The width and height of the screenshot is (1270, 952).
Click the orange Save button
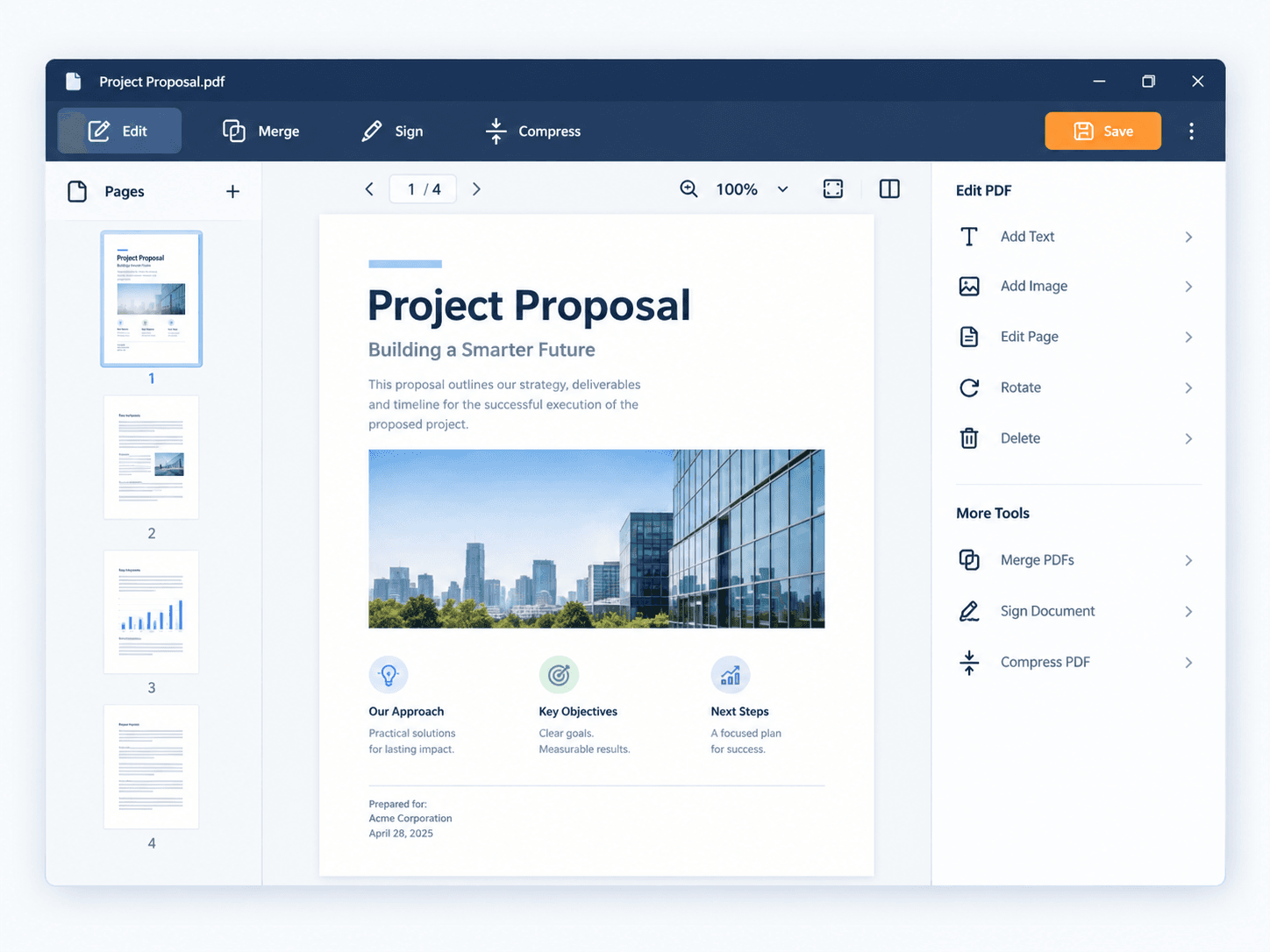[1102, 131]
